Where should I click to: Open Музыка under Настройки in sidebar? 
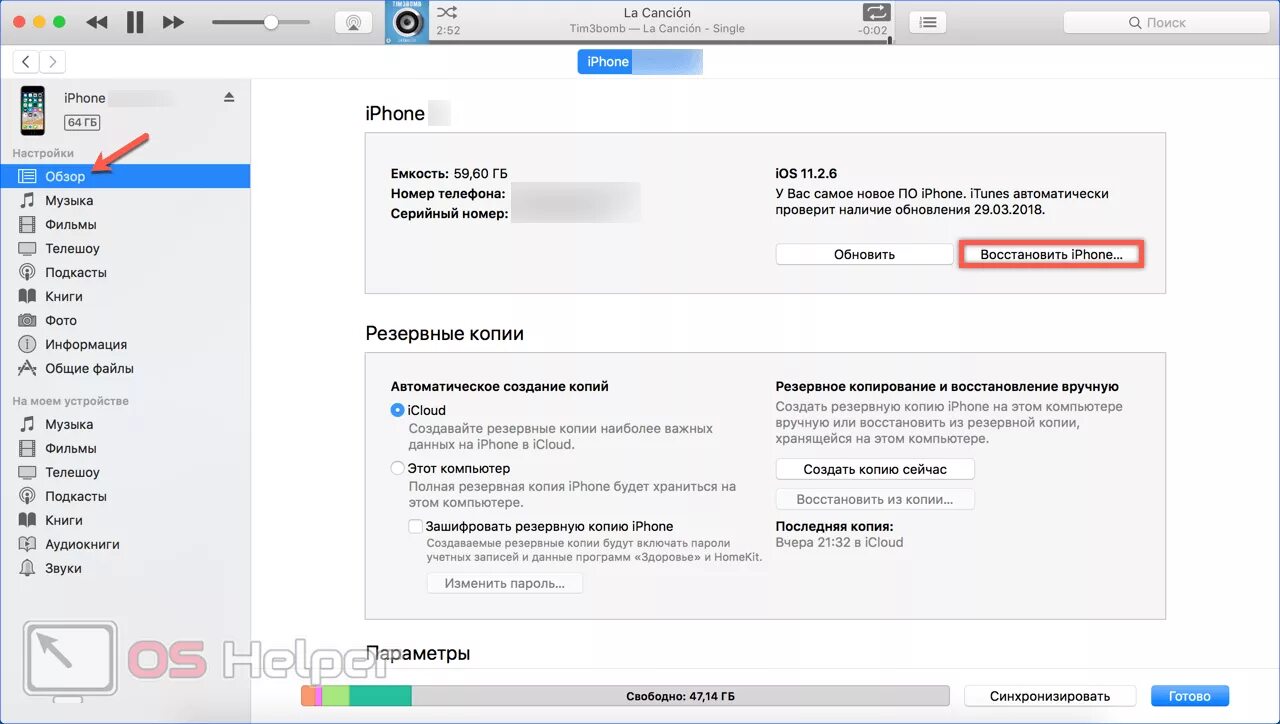point(69,200)
